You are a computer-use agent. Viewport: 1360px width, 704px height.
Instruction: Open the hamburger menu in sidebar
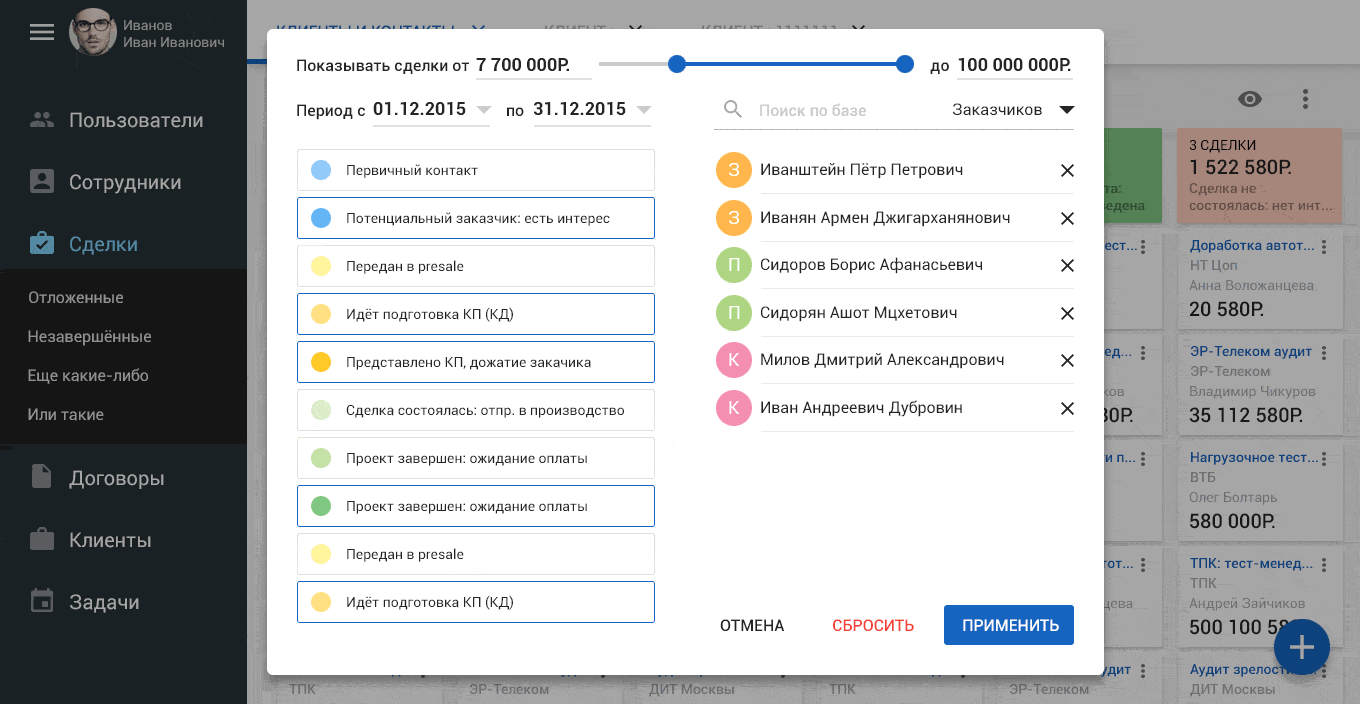click(x=41, y=33)
